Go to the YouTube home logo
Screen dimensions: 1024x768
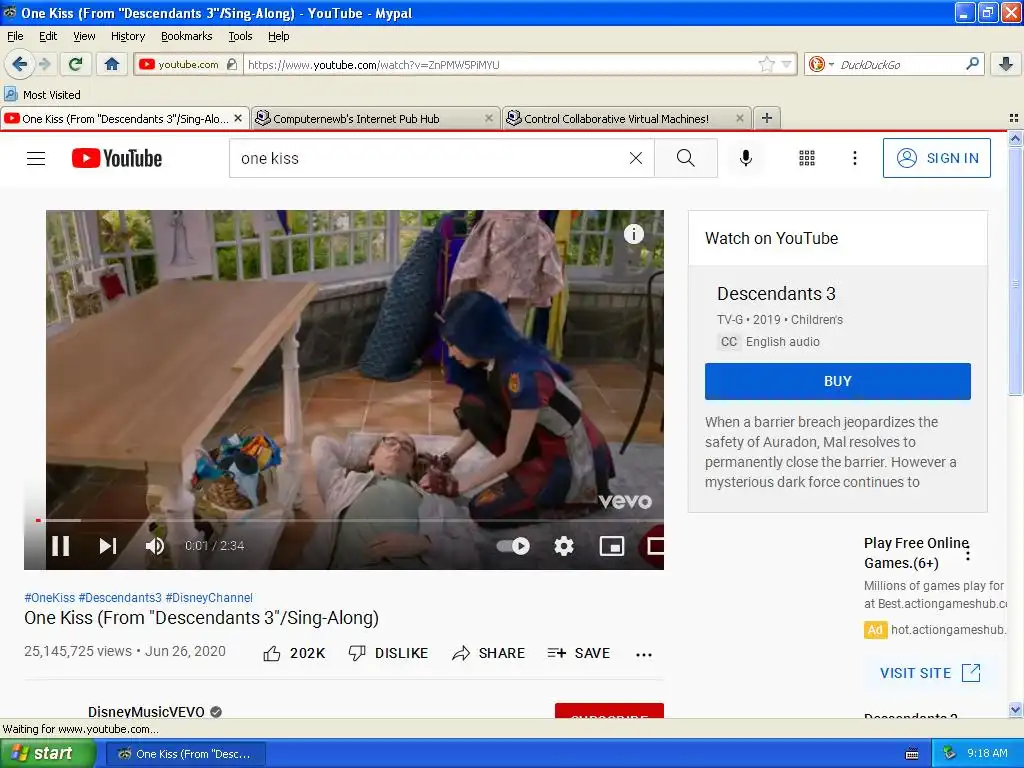117,158
